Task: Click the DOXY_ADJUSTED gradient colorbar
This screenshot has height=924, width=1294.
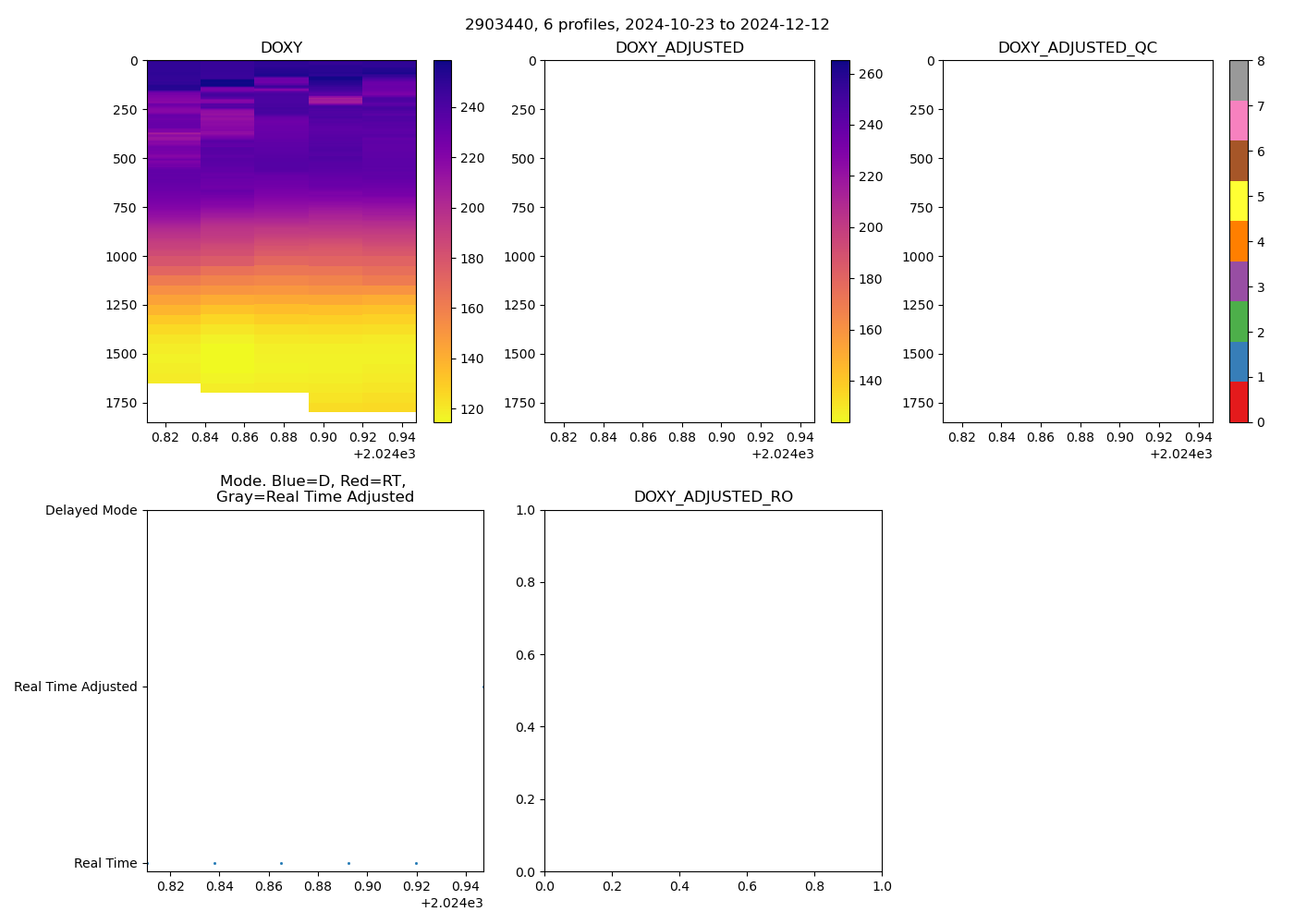Action: pos(840,241)
